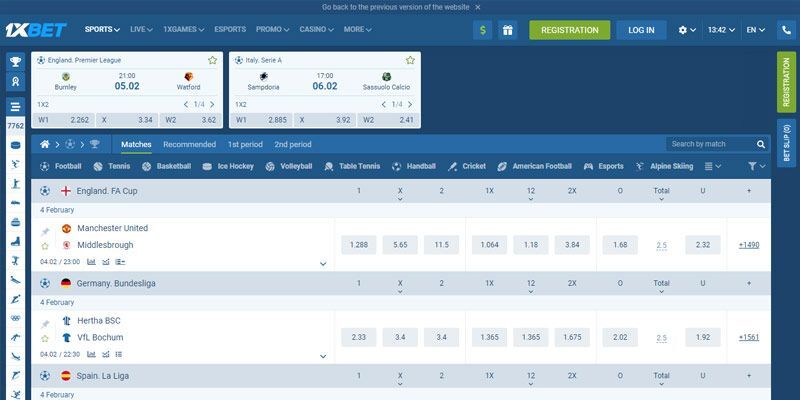Image resolution: width=800 pixels, height=400 pixels.
Task: Expand the more sports list dropdown
Action: (713, 166)
